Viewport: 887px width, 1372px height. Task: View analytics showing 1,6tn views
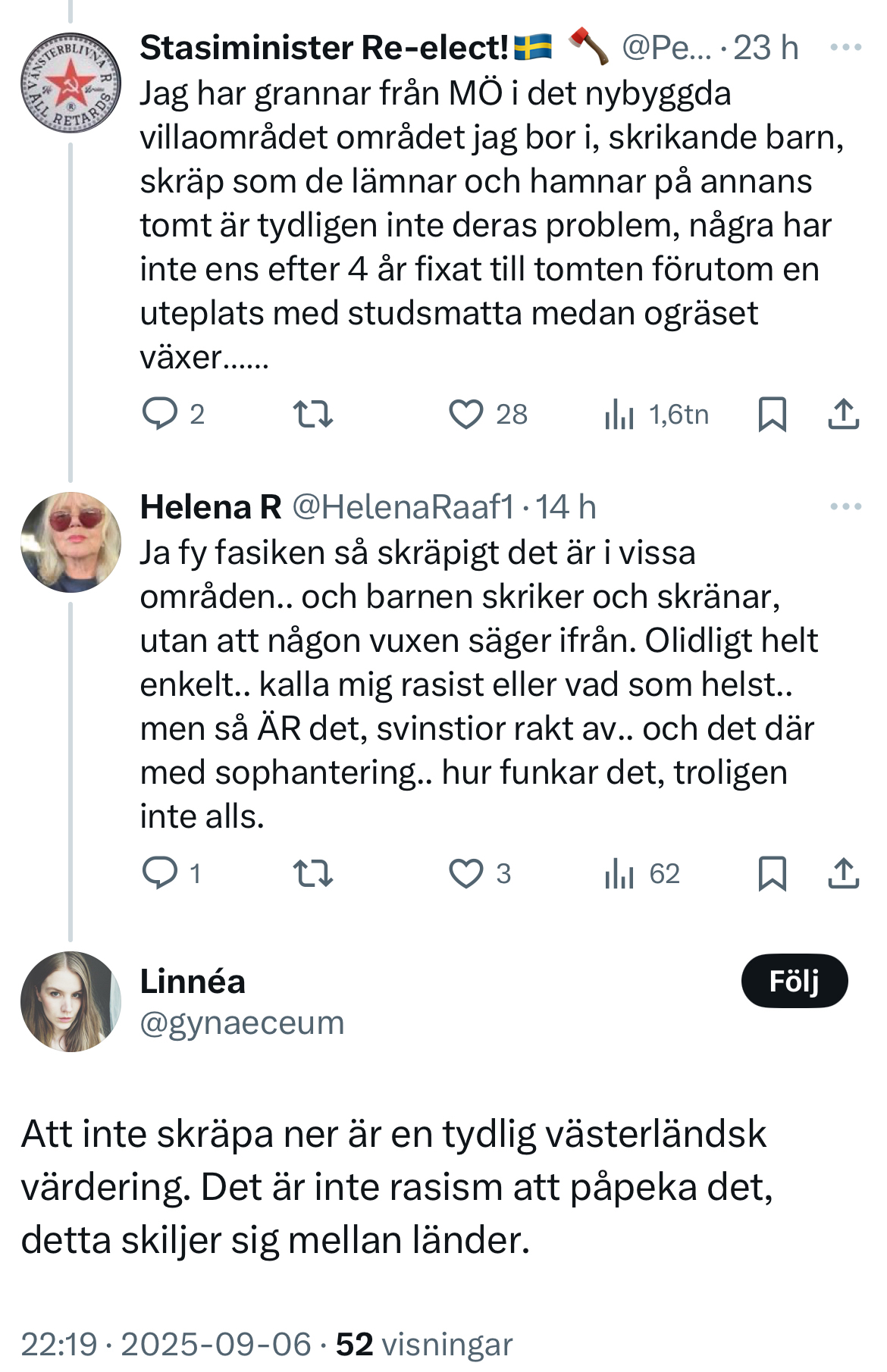click(619, 415)
